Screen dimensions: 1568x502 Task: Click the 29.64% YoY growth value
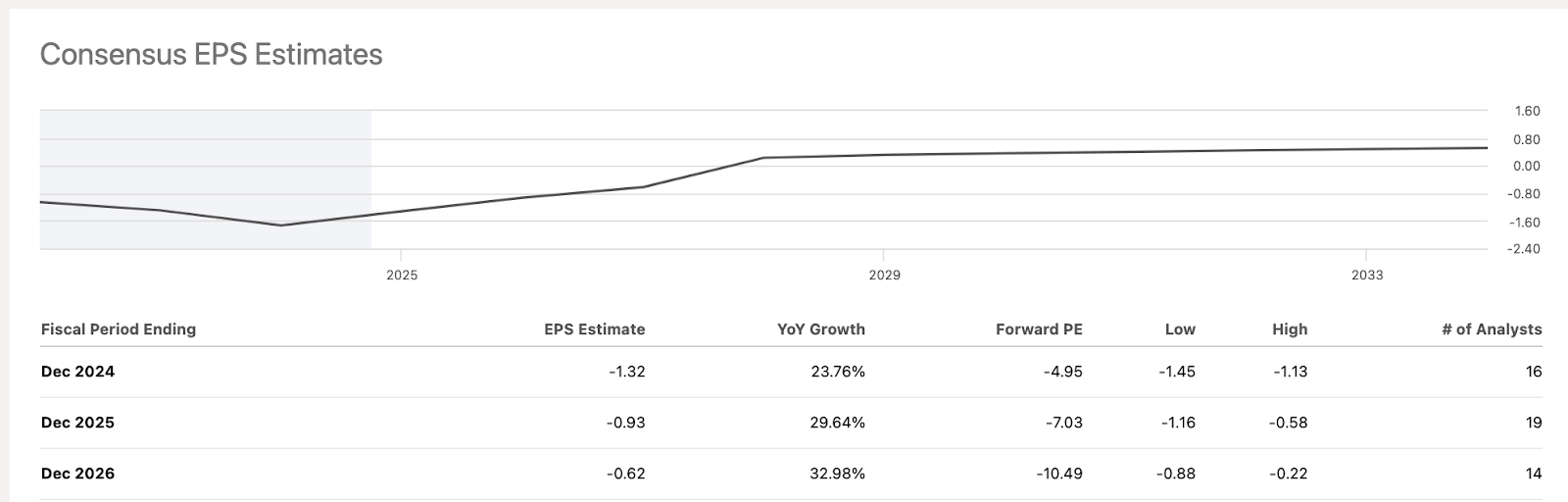click(x=838, y=423)
